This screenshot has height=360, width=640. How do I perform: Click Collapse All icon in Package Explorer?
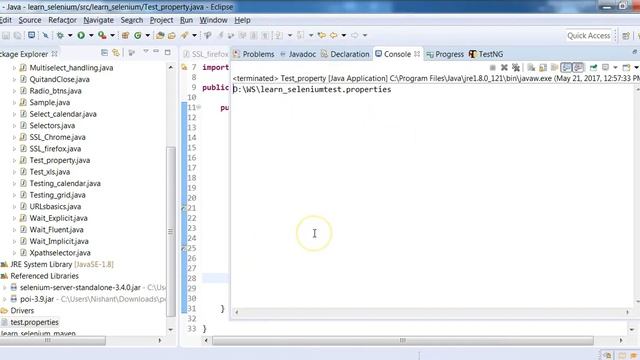point(104,53)
